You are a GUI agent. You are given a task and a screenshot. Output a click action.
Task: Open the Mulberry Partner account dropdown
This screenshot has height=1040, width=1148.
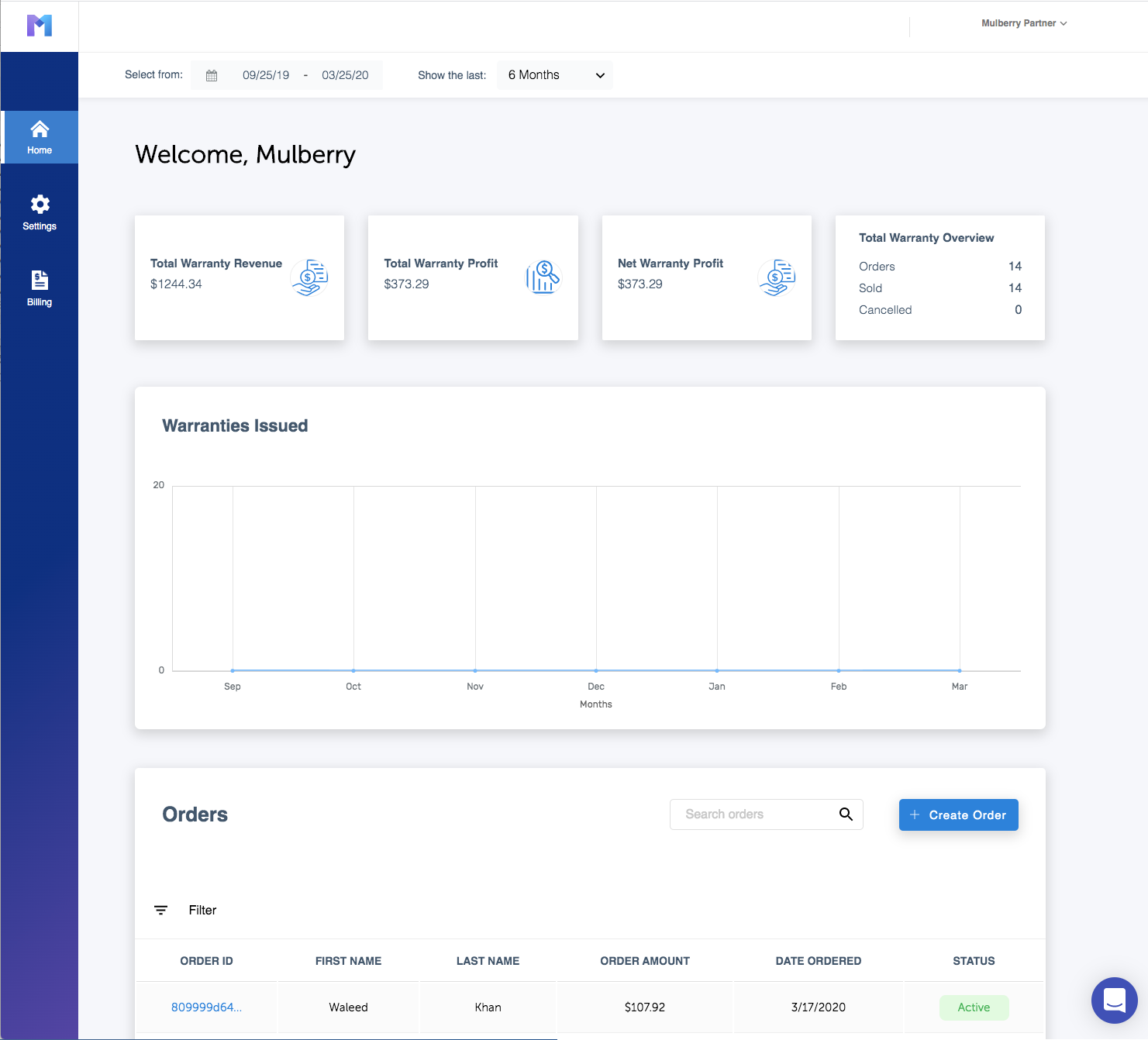pos(1024,23)
